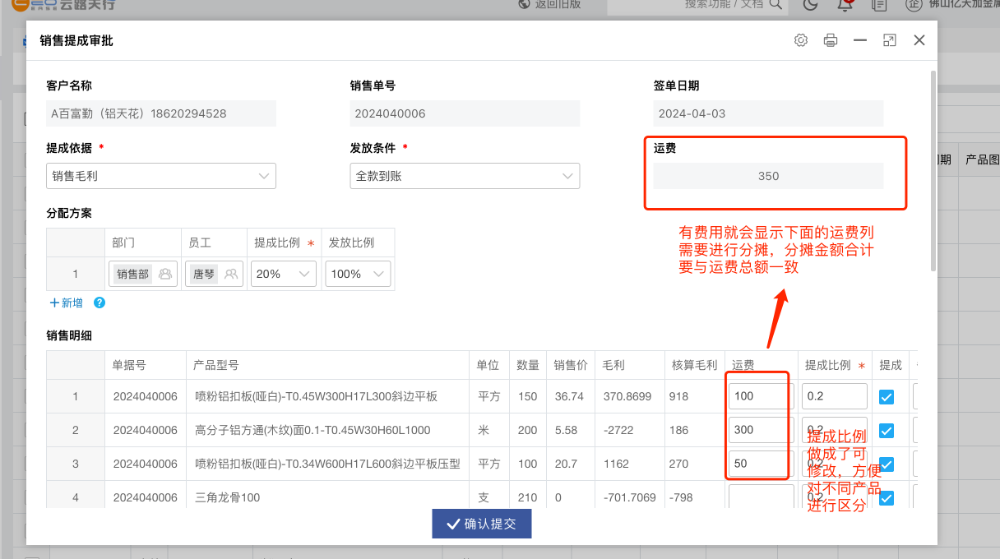Open the 发放比例 100% dropdown
The width and height of the screenshot is (1000, 559).
pos(358,274)
